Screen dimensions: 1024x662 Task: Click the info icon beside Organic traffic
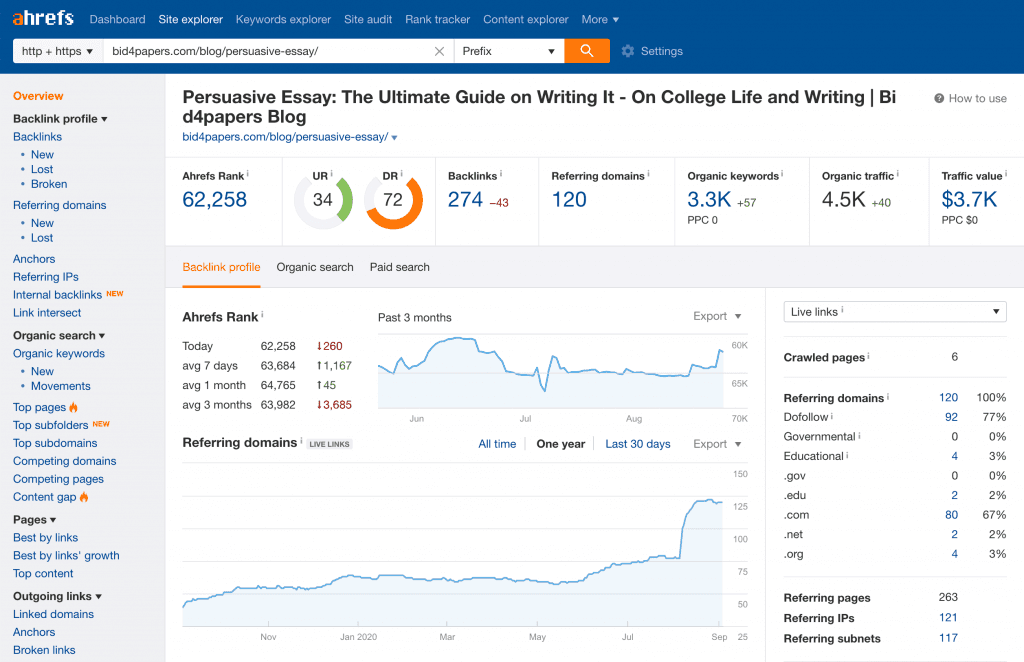point(897,174)
